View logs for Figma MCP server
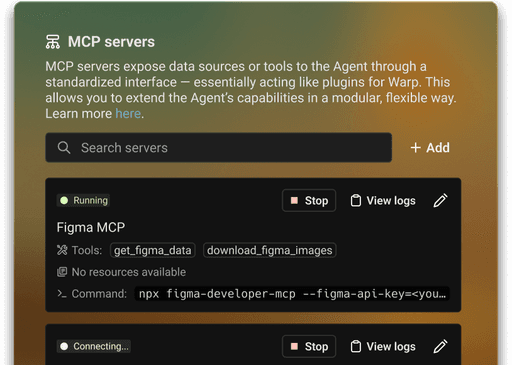The width and height of the screenshot is (512, 365). (x=383, y=201)
